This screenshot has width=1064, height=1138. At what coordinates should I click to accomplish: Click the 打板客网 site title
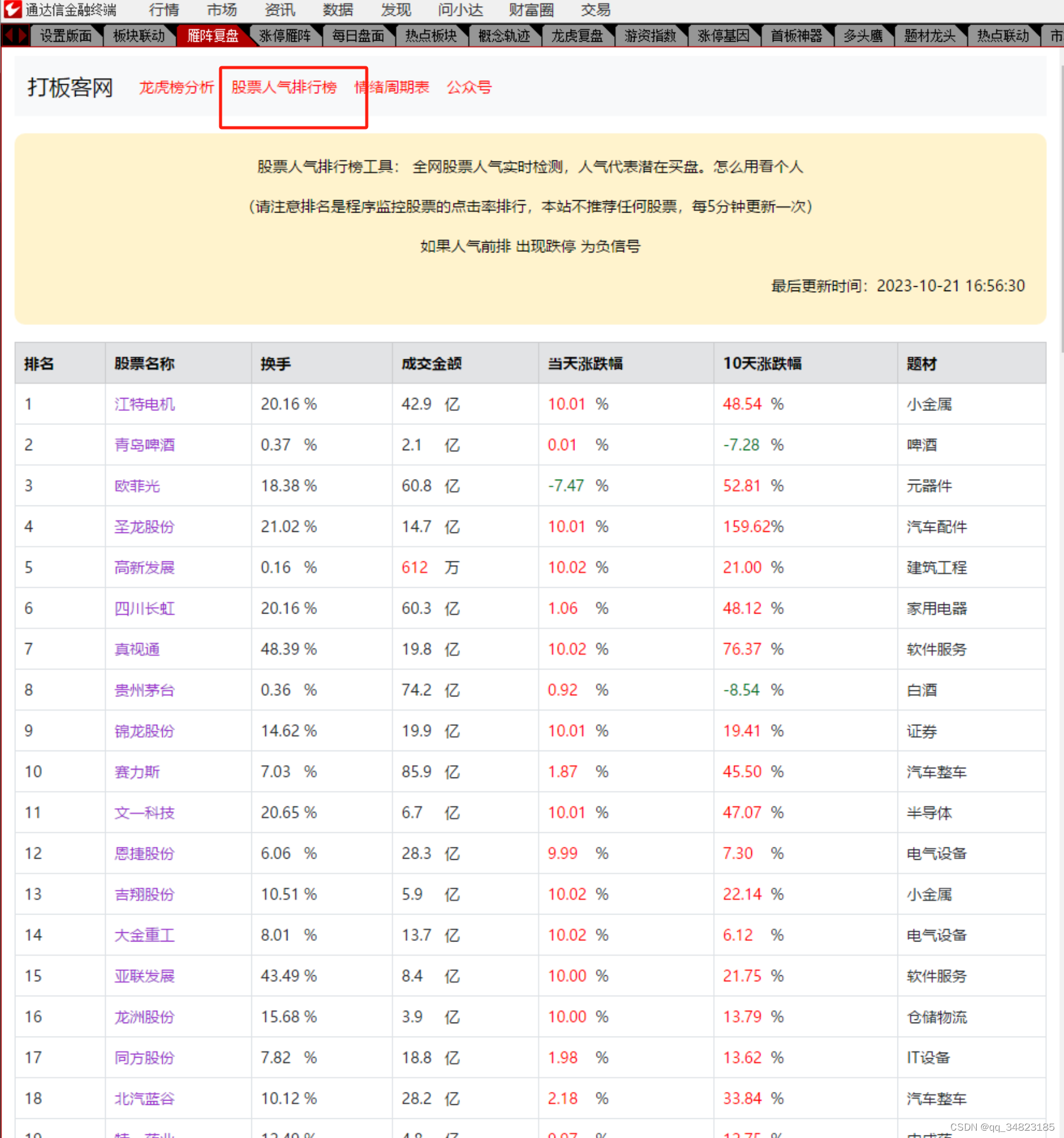70,87
